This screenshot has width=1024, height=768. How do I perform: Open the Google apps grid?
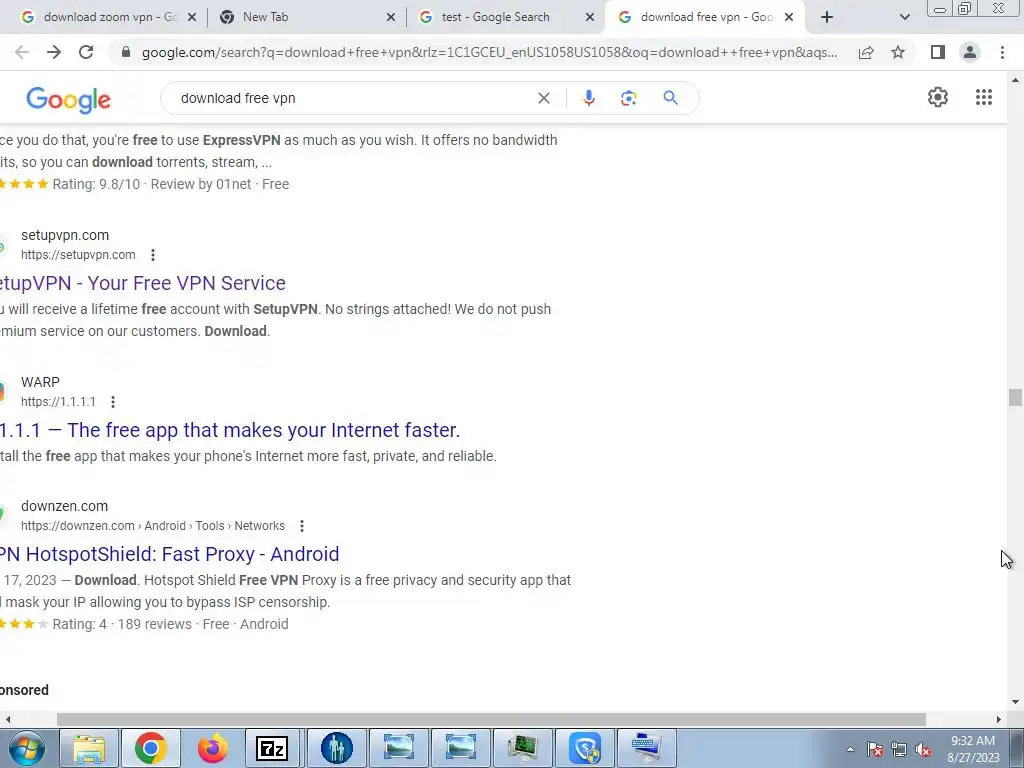[x=984, y=97]
